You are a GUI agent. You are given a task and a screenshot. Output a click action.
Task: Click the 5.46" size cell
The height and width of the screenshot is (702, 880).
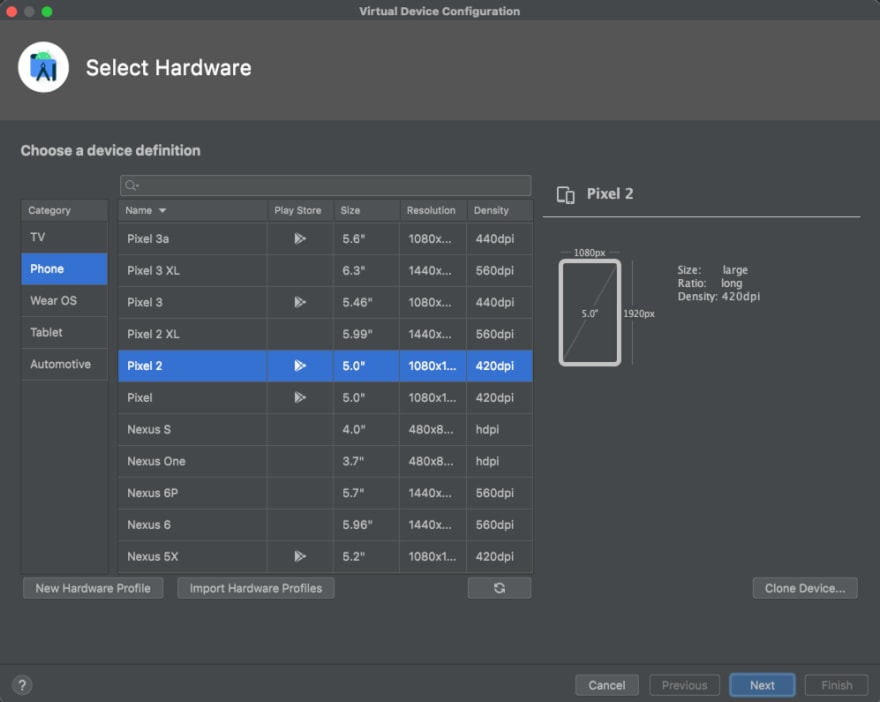point(366,302)
